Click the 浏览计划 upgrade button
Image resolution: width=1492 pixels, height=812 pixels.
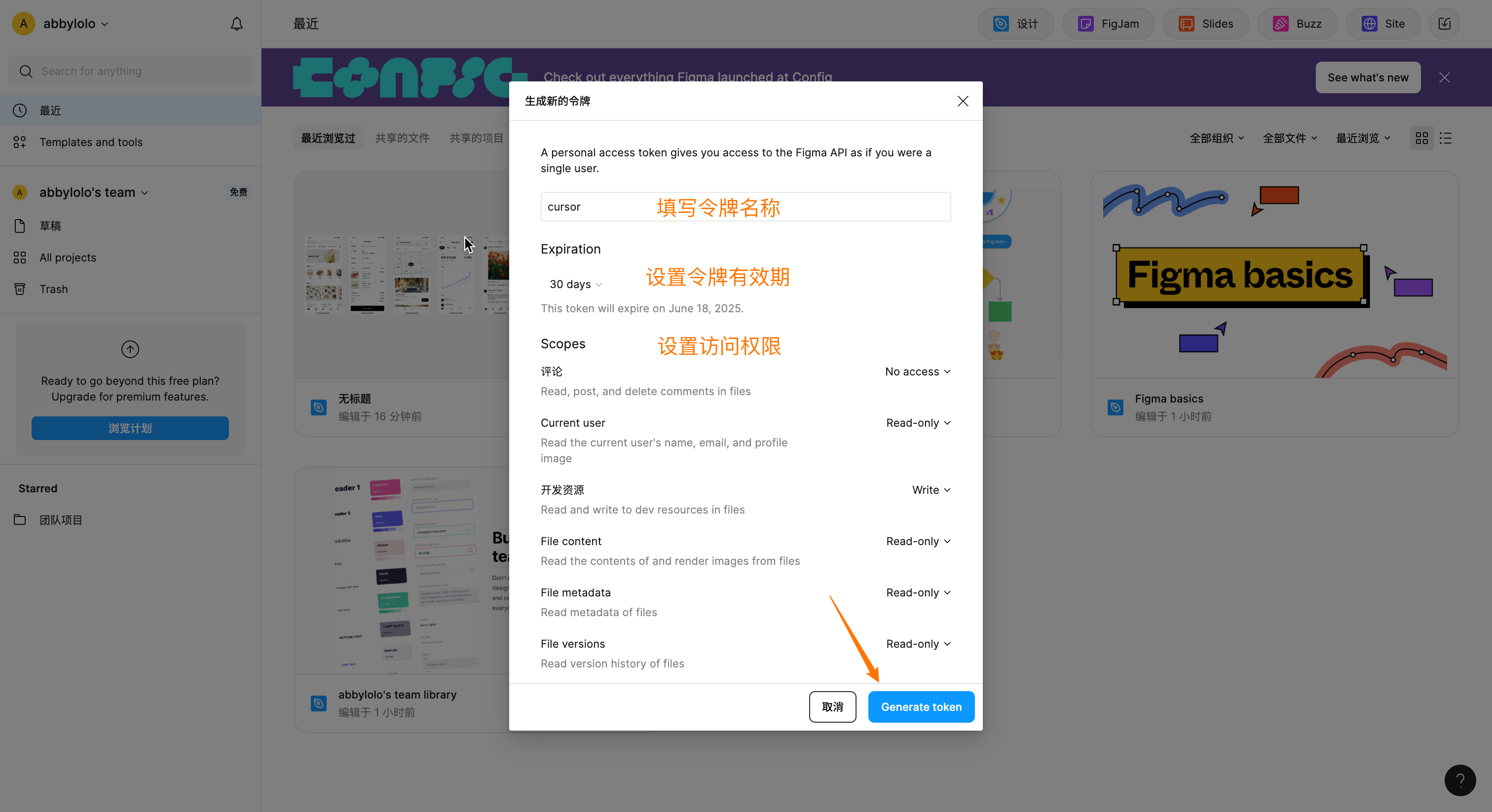[130, 428]
